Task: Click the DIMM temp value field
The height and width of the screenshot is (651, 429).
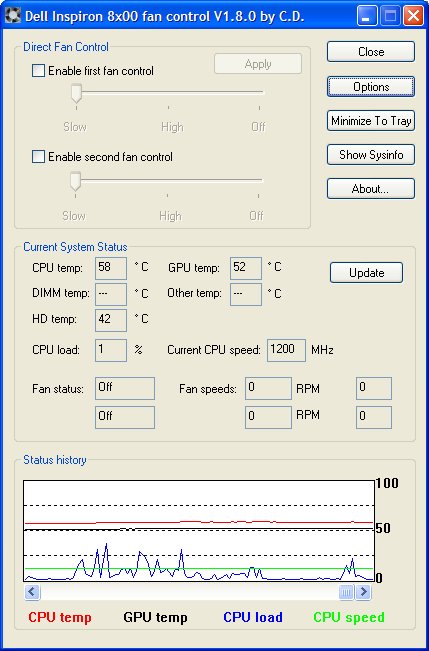Action: [111, 294]
